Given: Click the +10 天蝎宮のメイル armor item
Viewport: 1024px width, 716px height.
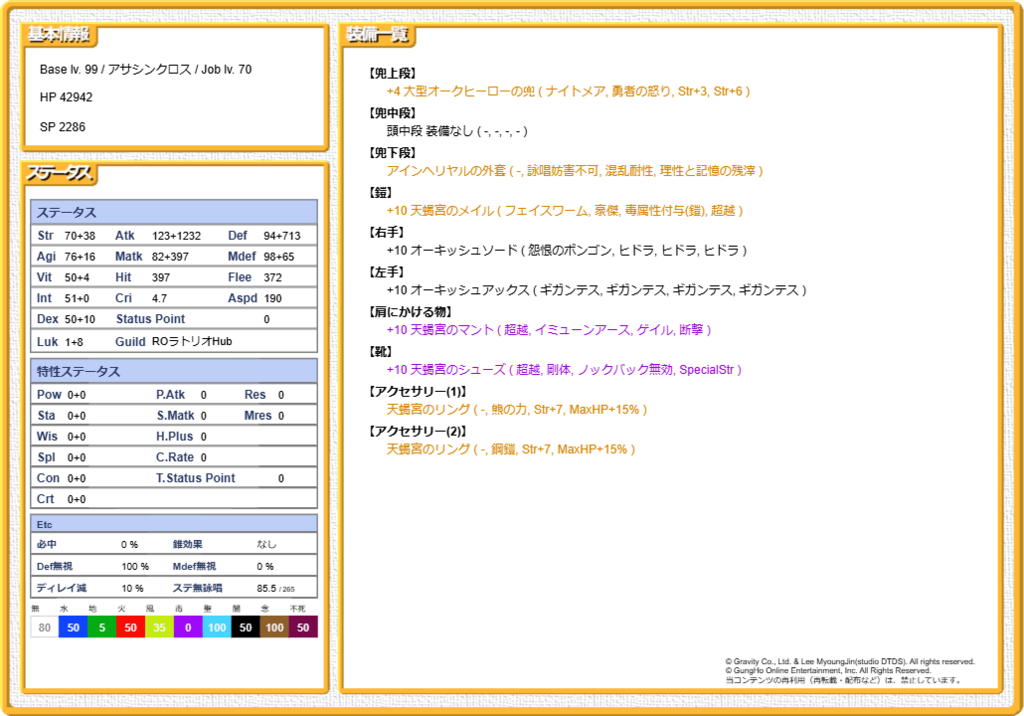Looking at the screenshot, I should pyautogui.click(x=565, y=211).
